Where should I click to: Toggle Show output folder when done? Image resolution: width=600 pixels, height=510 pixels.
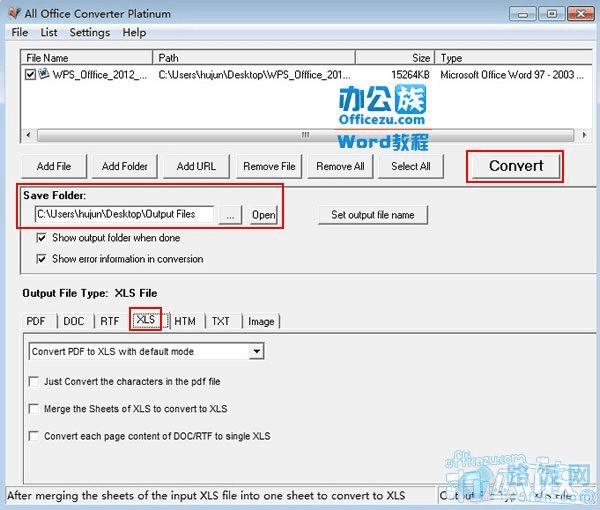pos(41,238)
